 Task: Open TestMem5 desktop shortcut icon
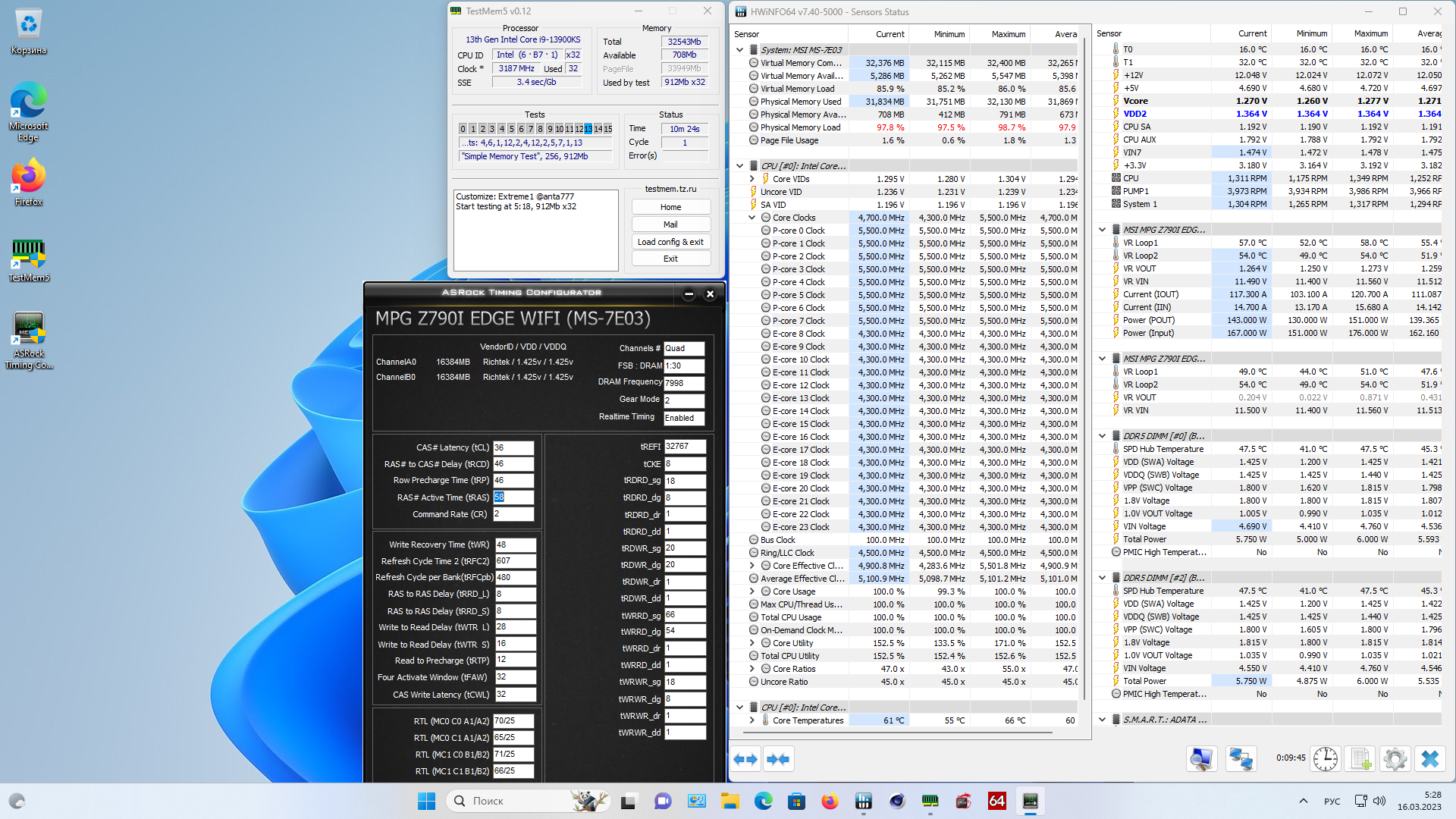pos(29,260)
